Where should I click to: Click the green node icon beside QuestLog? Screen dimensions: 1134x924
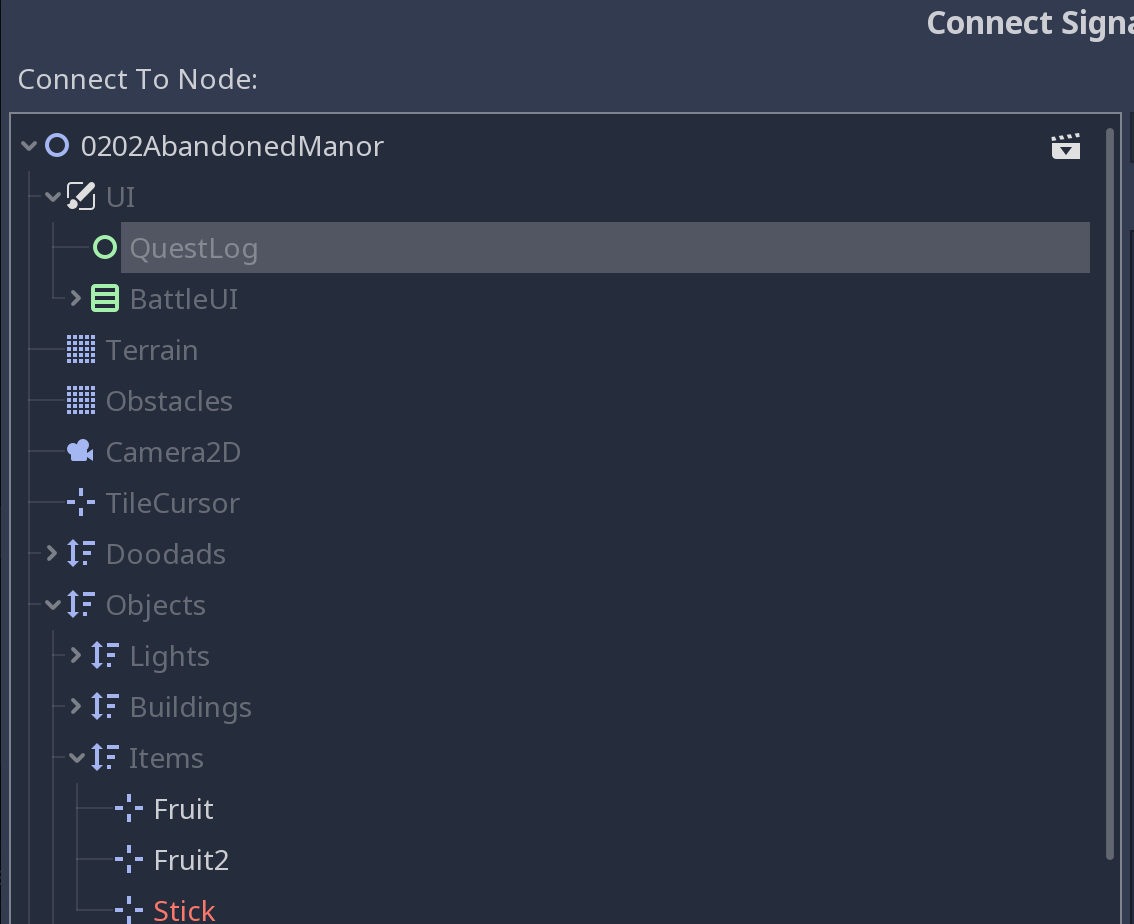(103, 247)
